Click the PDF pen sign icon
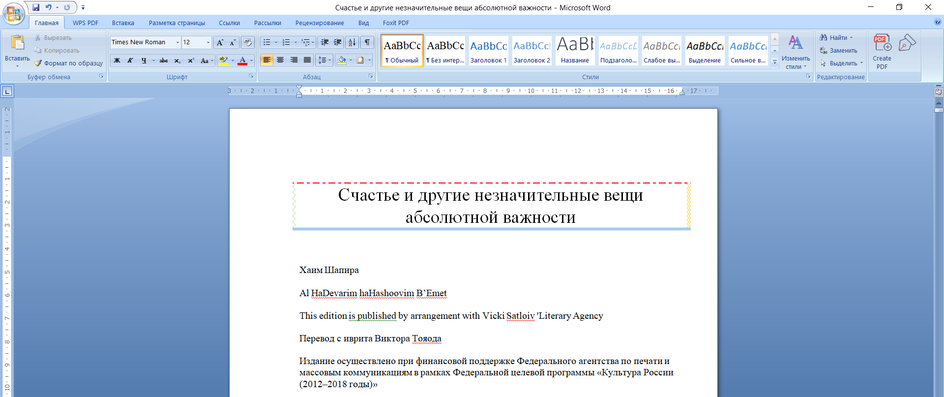This screenshot has width=944, height=397. pos(906,43)
